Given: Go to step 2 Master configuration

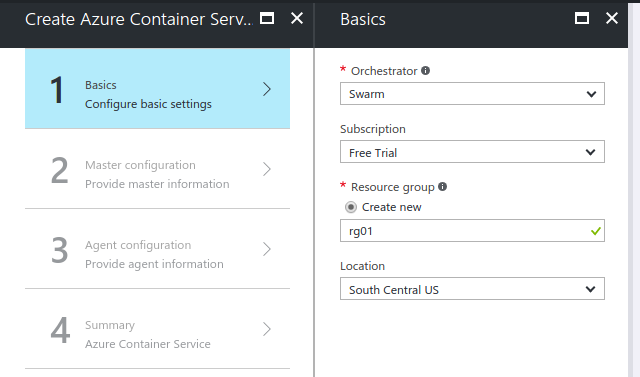Looking at the screenshot, I should [x=158, y=169].
